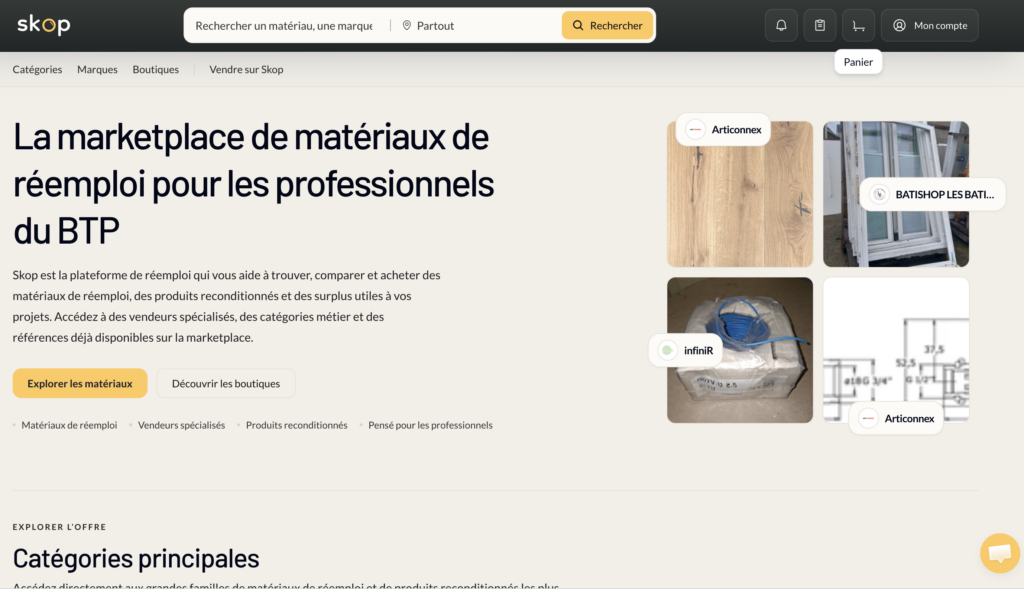Click Explorer les matériaux
1024x589 pixels.
(x=80, y=383)
